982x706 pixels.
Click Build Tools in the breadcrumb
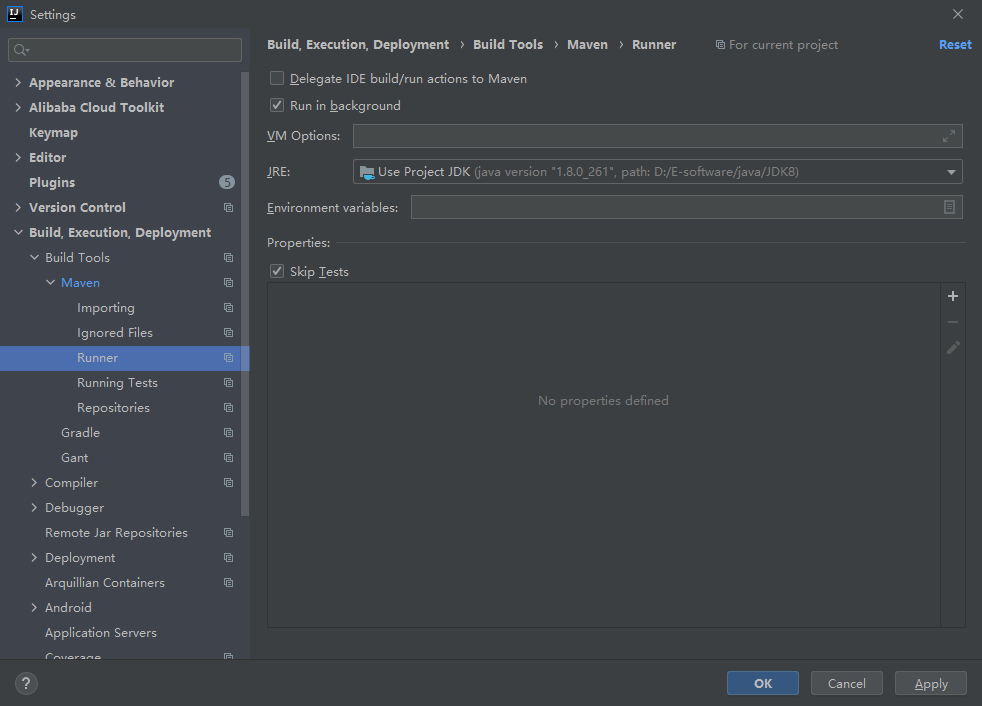coord(508,44)
